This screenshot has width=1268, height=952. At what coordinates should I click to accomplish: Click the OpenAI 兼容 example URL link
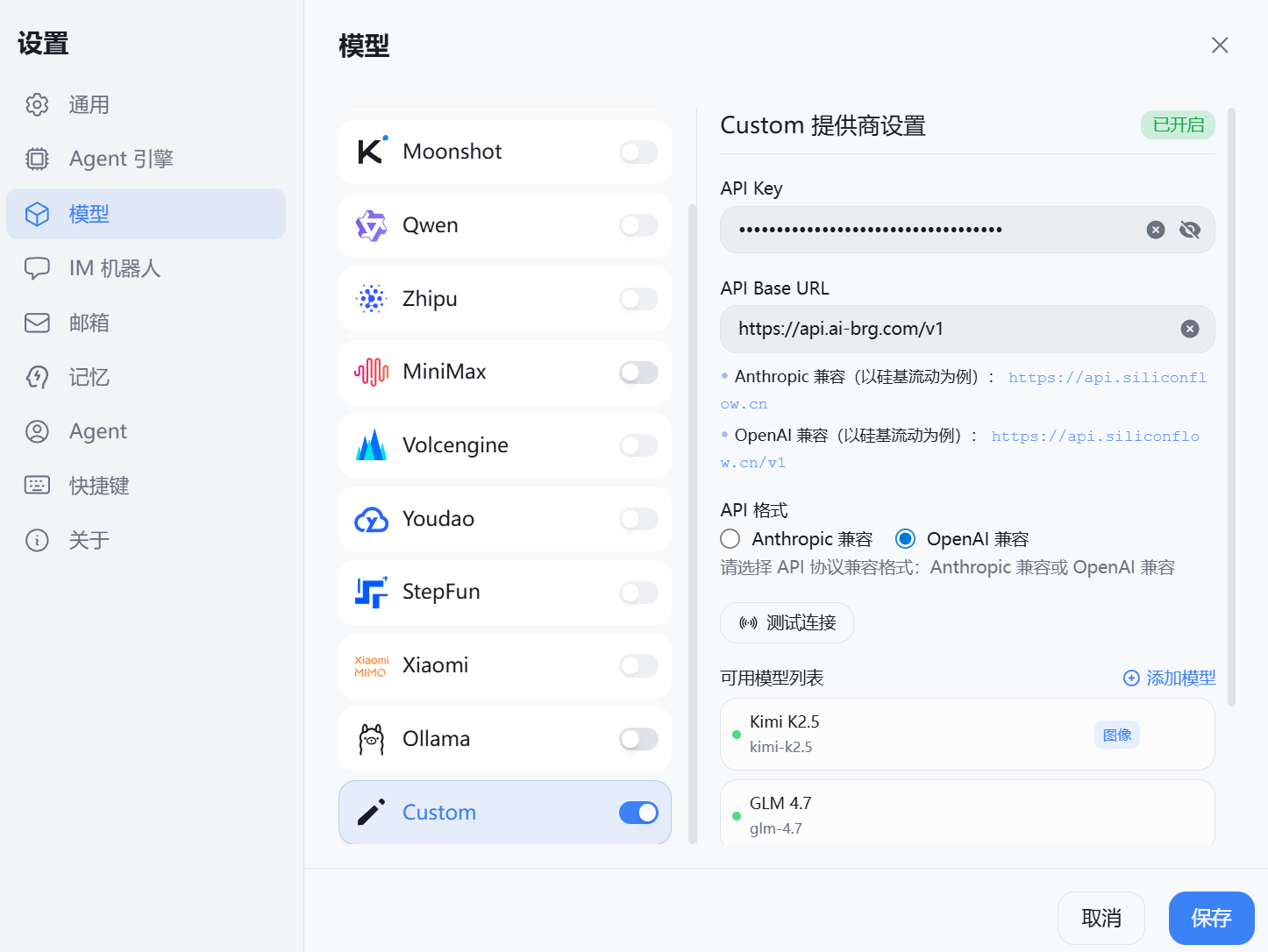1094,436
